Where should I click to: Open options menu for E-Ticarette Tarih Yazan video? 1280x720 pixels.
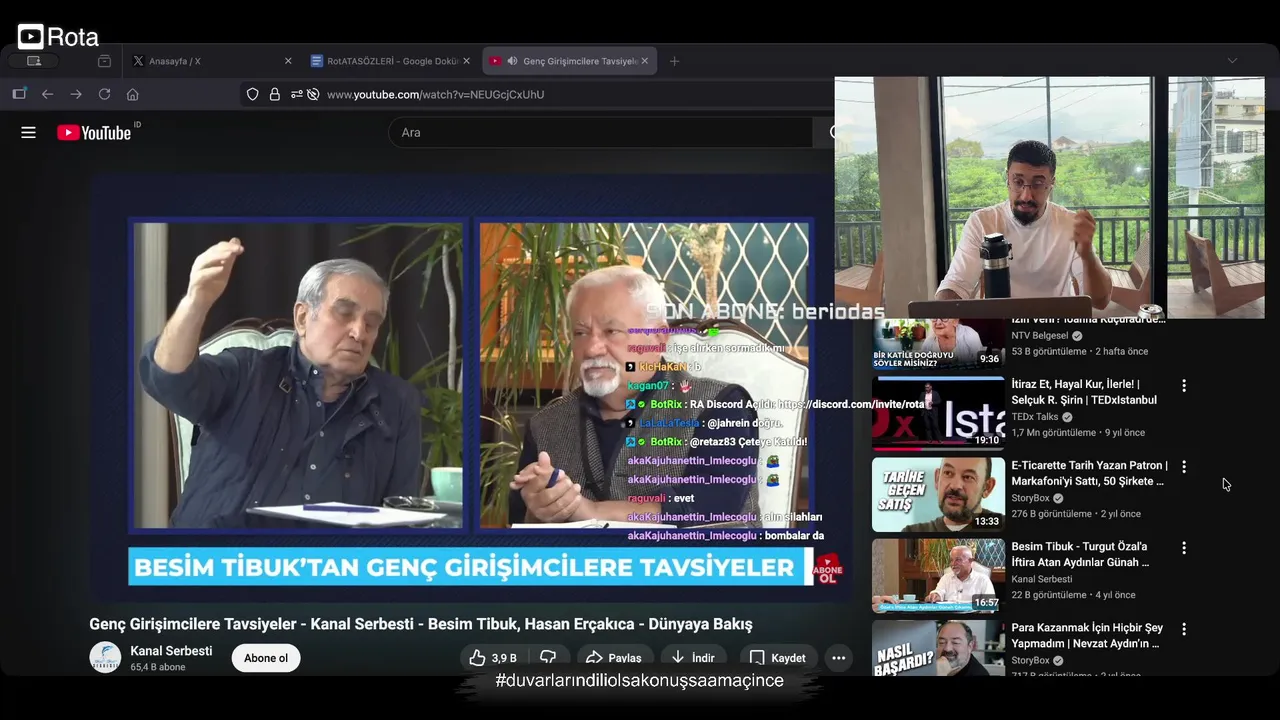point(1184,467)
